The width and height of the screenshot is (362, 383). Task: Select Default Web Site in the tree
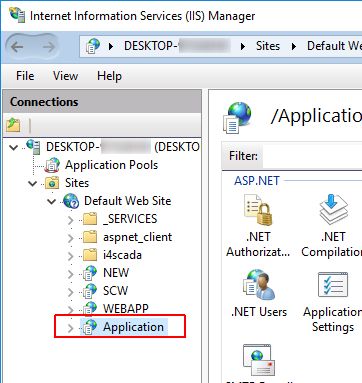pyautogui.click(x=128, y=201)
